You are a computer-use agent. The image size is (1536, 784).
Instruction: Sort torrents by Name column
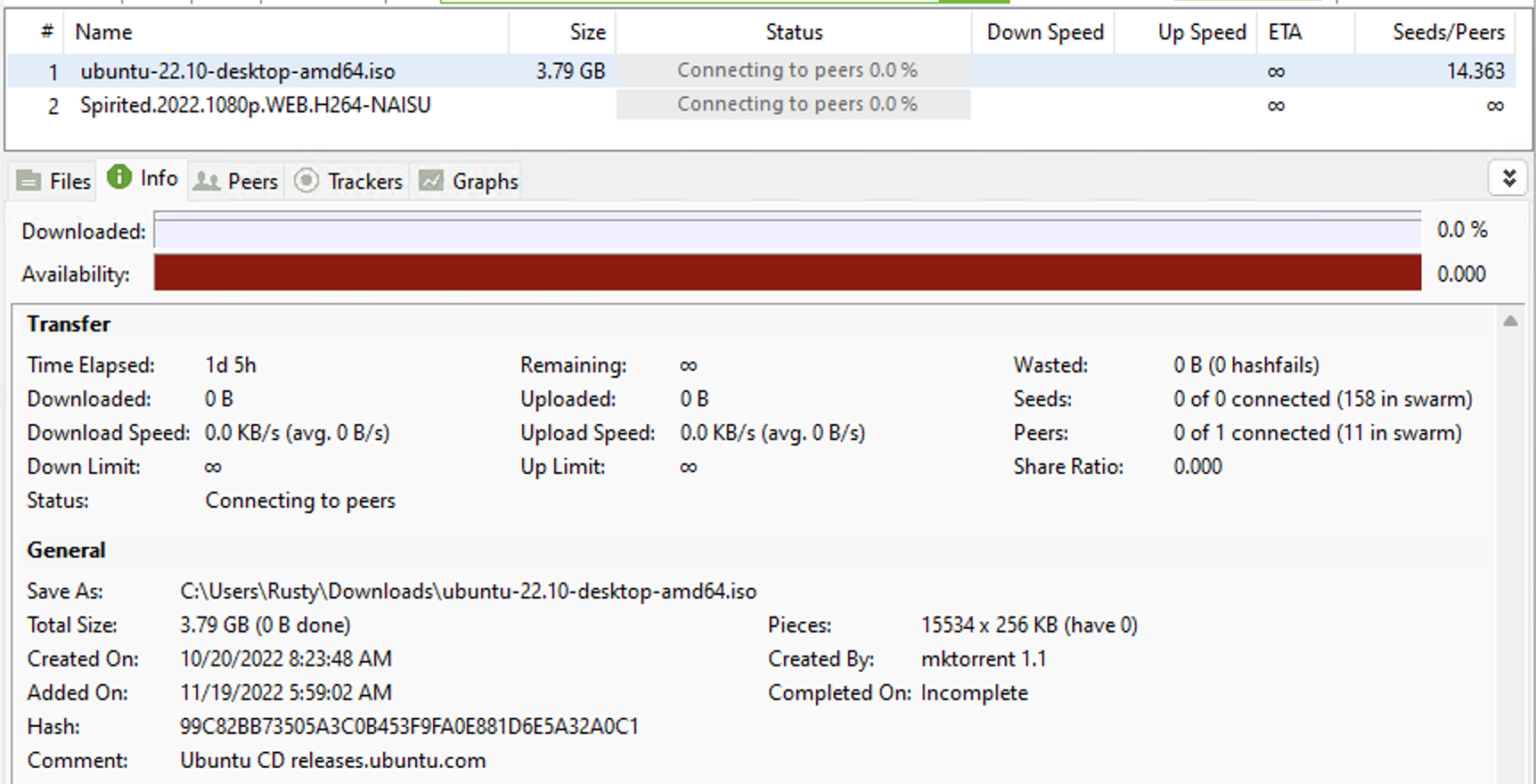pos(285,32)
